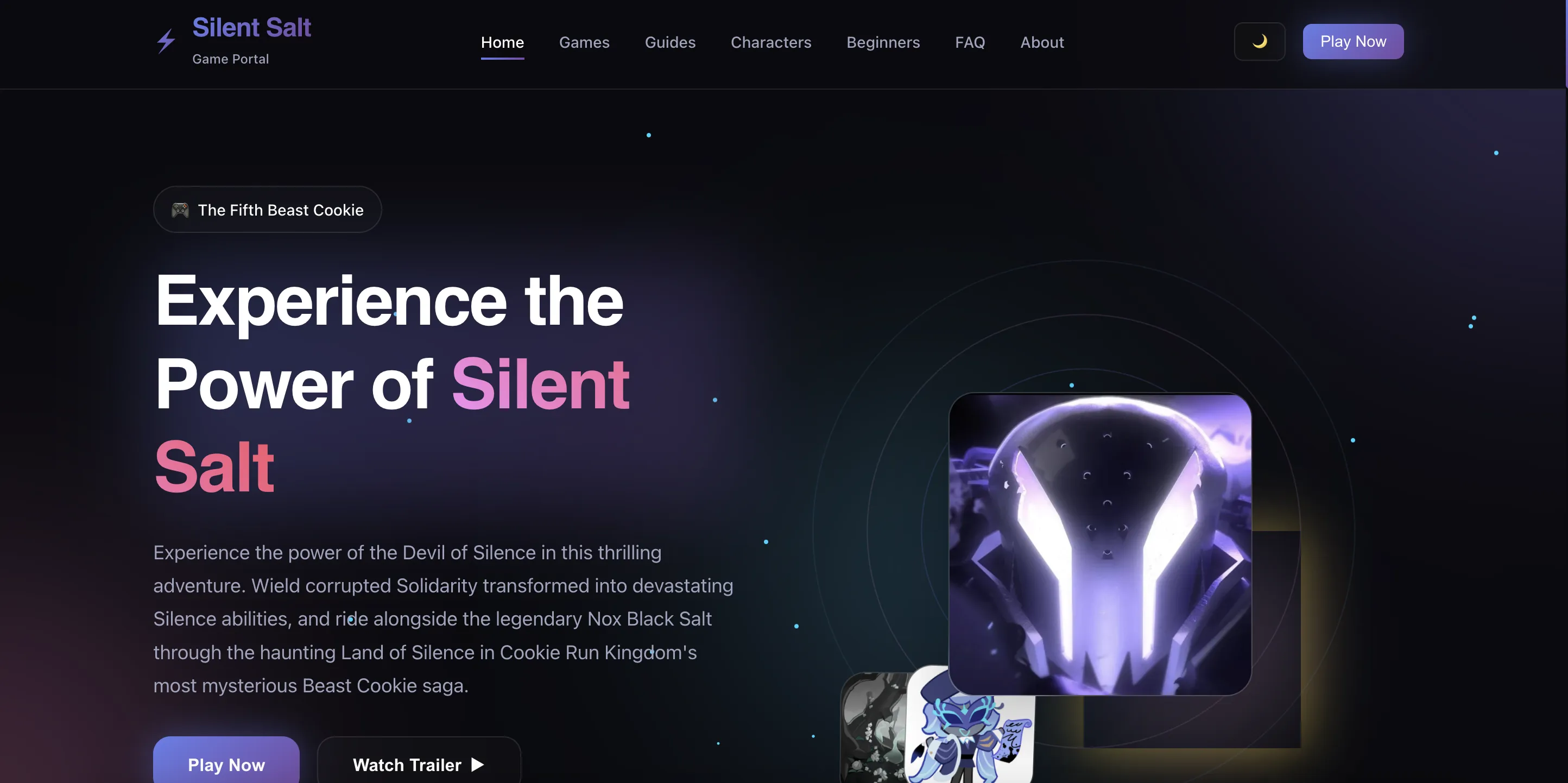Screen dimensions: 1568x783
Task: Click the Play Now button in the header
Action: coord(1352,41)
